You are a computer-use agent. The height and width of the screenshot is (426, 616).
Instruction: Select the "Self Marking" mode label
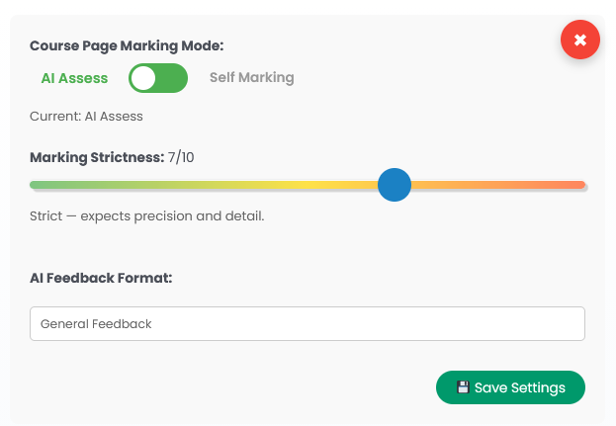pos(252,78)
